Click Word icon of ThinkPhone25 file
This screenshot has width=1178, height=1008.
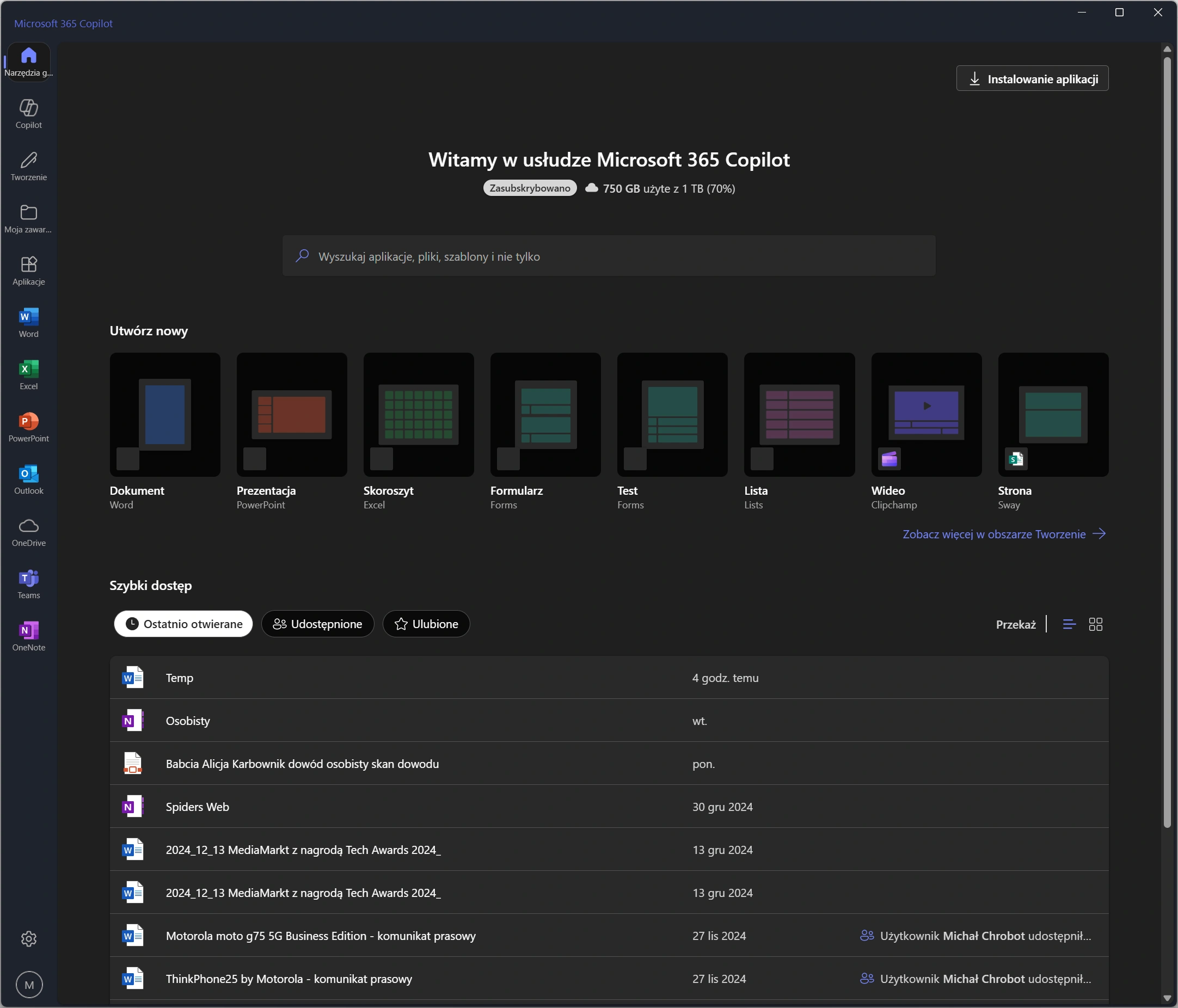(x=132, y=979)
